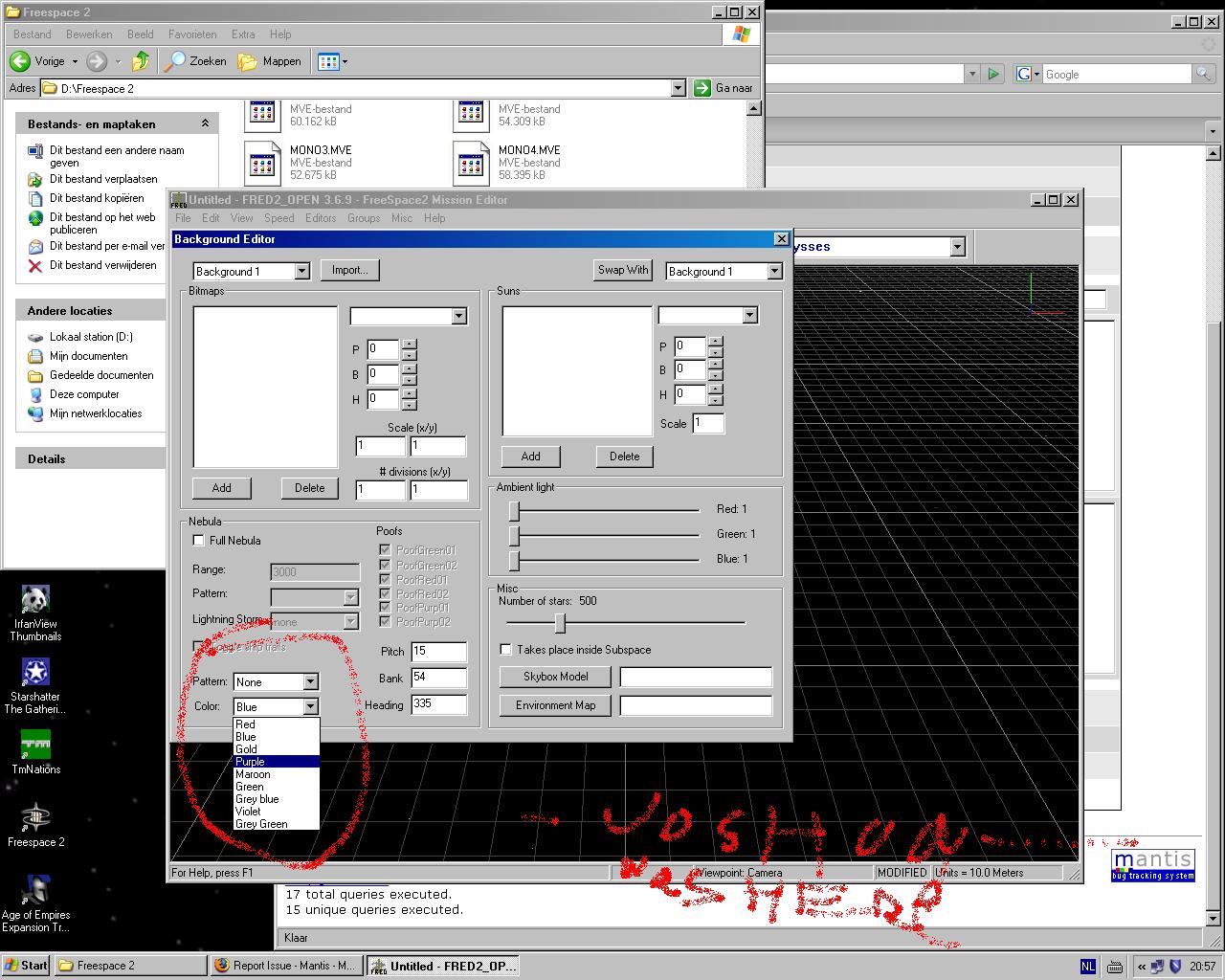Click the MONO3.MVE file icon
This screenshot has width=1225, height=980.
[261, 162]
